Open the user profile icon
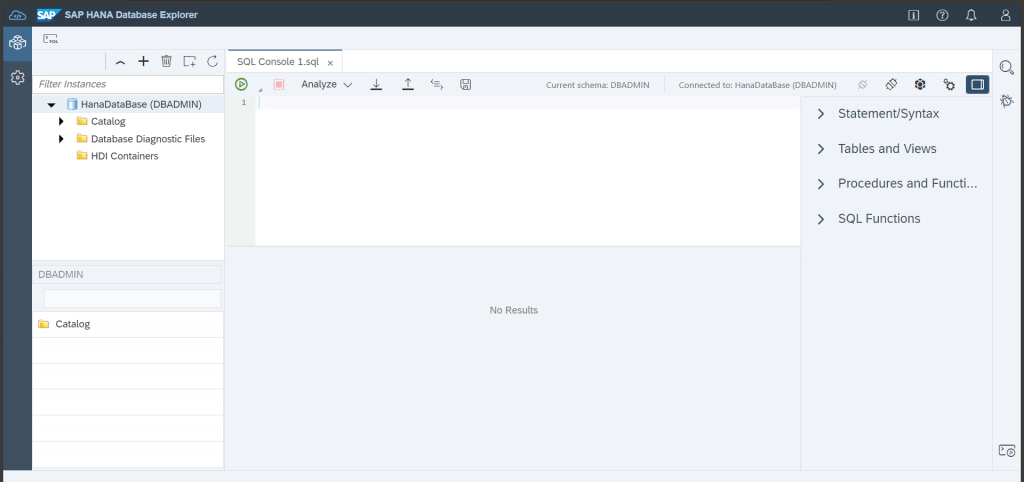 [1006, 15]
